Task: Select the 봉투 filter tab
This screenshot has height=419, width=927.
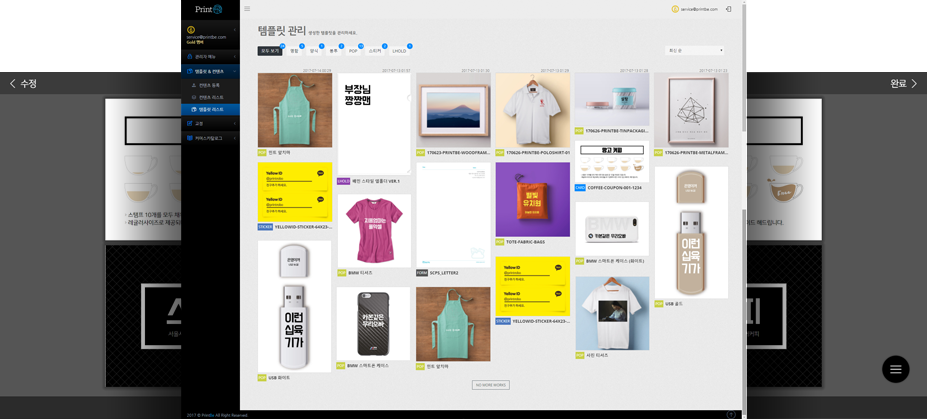Action: pyautogui.click(x=333, y=51)
